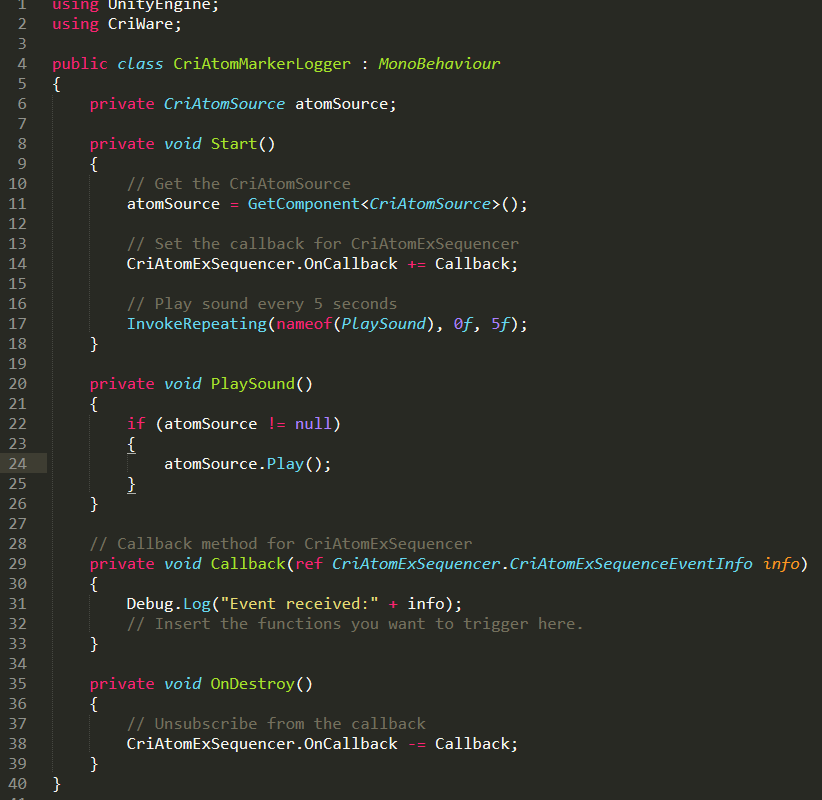Click the string "Event received:"

299,603
